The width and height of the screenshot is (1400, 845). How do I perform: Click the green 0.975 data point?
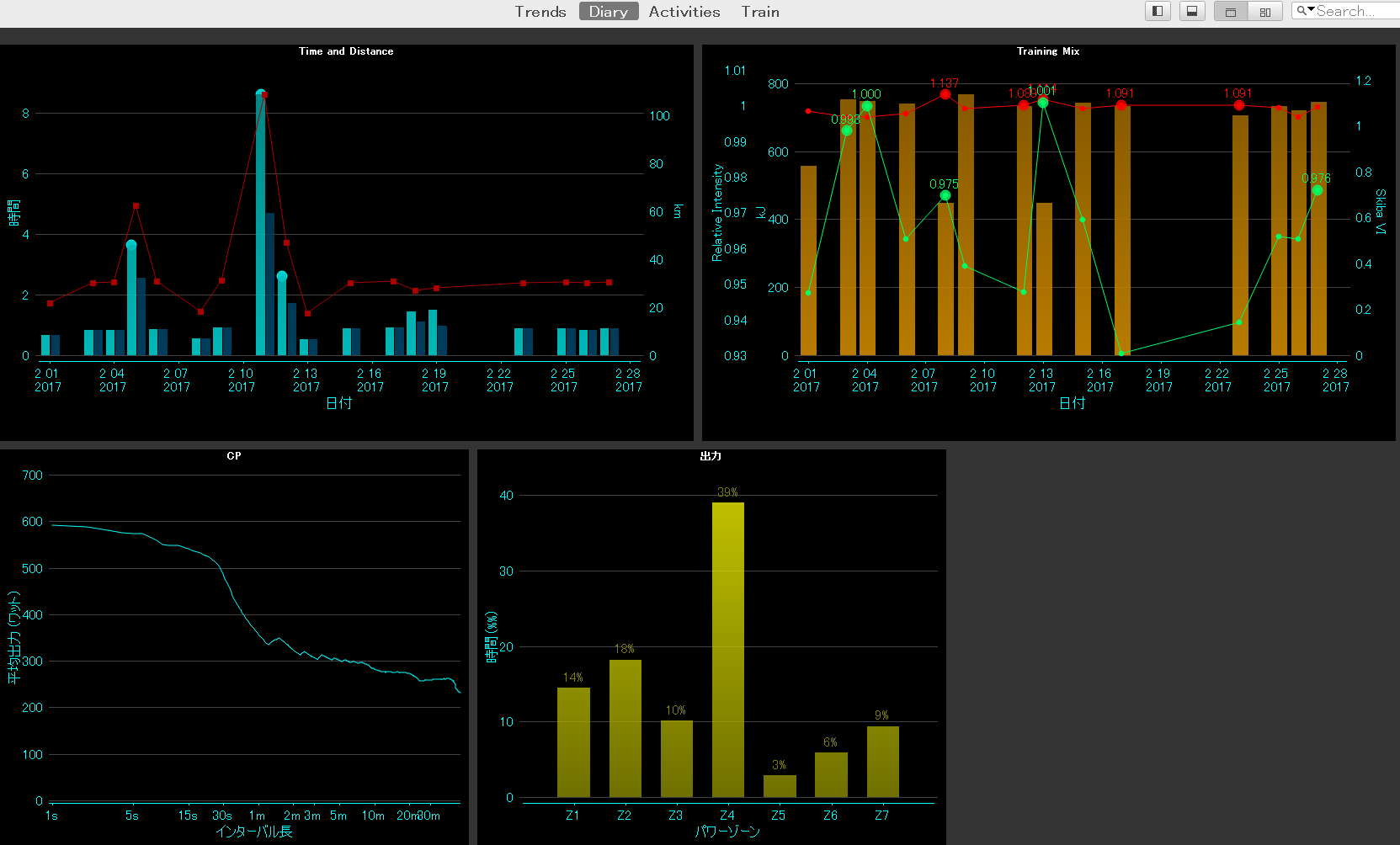(945, 195)
